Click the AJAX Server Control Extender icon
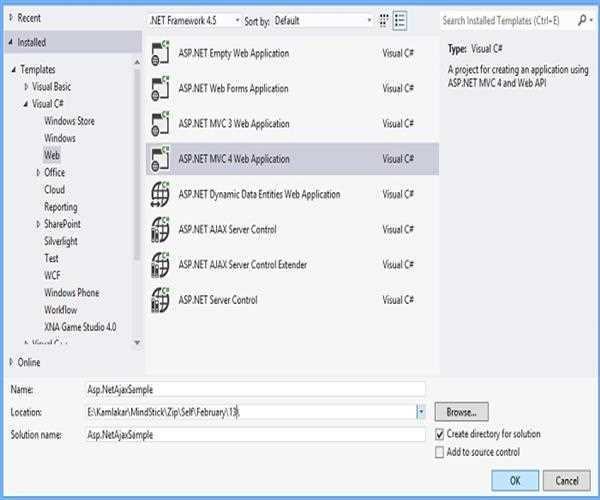The height and width of the screenshot is (500, 600). (x=160, y=264)
